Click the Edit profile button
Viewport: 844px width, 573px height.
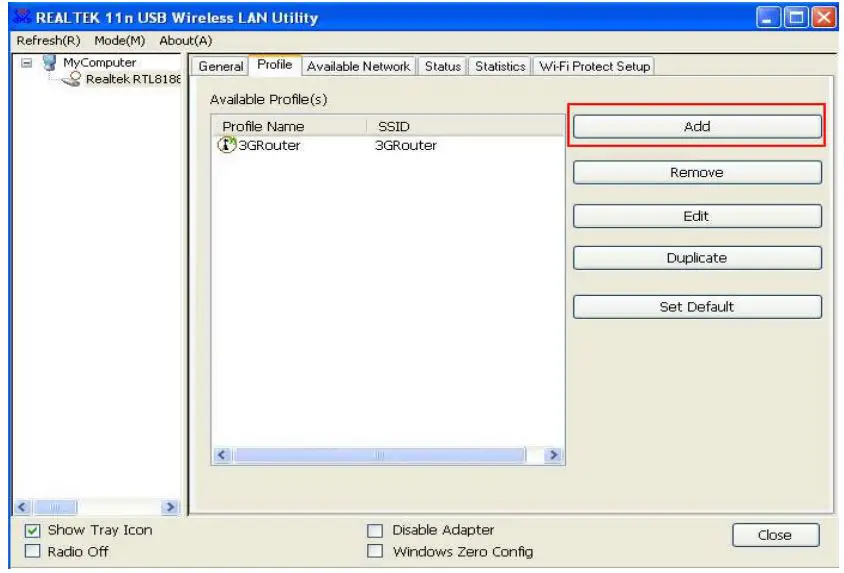click(x=697, y=216)
